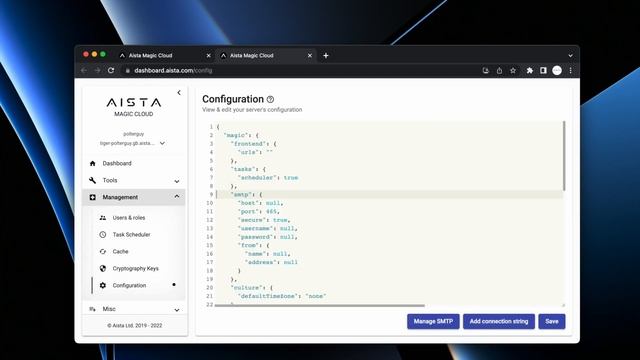Close the first Aista Magic Cloud tab
Image resolution: width=640 pixels, height=360 pixels.
click(208, 56)
